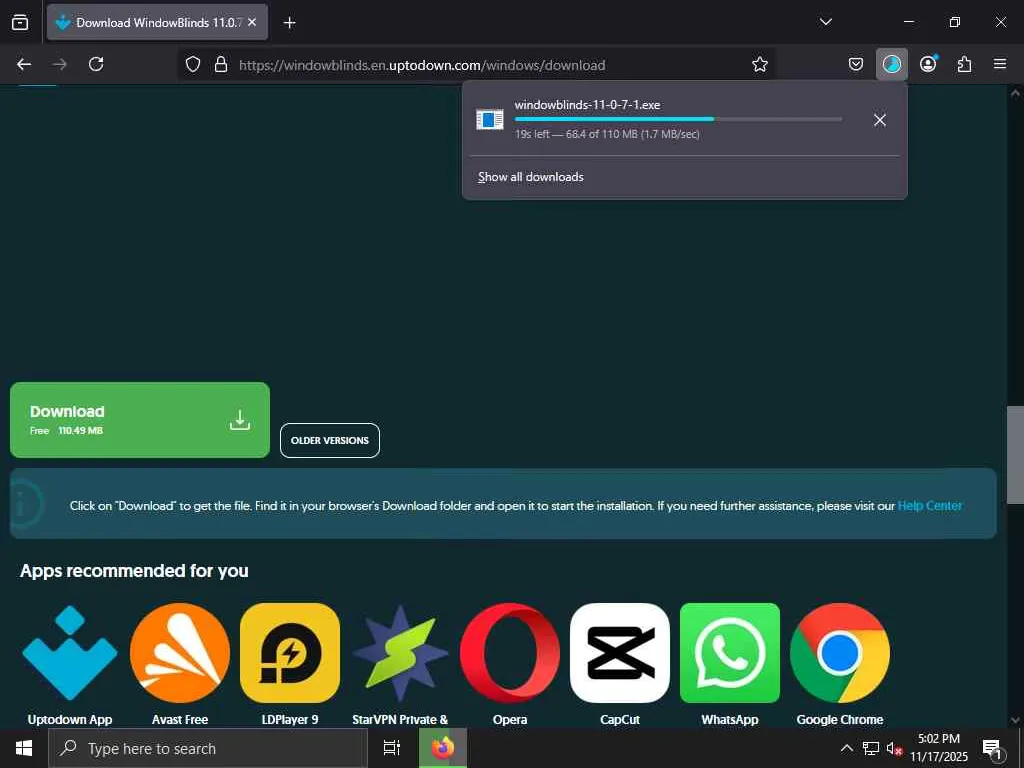Click windowblinds-11-0-7-1.exe file icon
Image resolution: width=1024 pixels, height=768 pixels.
489,120
